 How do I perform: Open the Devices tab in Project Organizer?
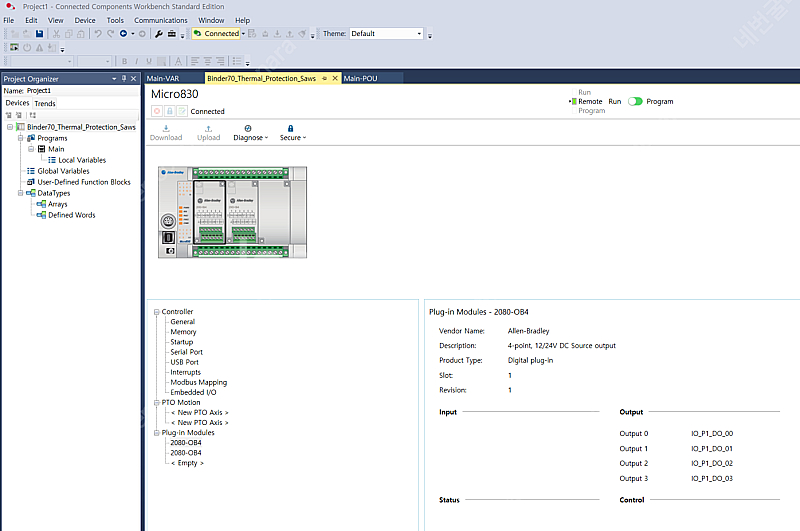(x=17, y=103)
